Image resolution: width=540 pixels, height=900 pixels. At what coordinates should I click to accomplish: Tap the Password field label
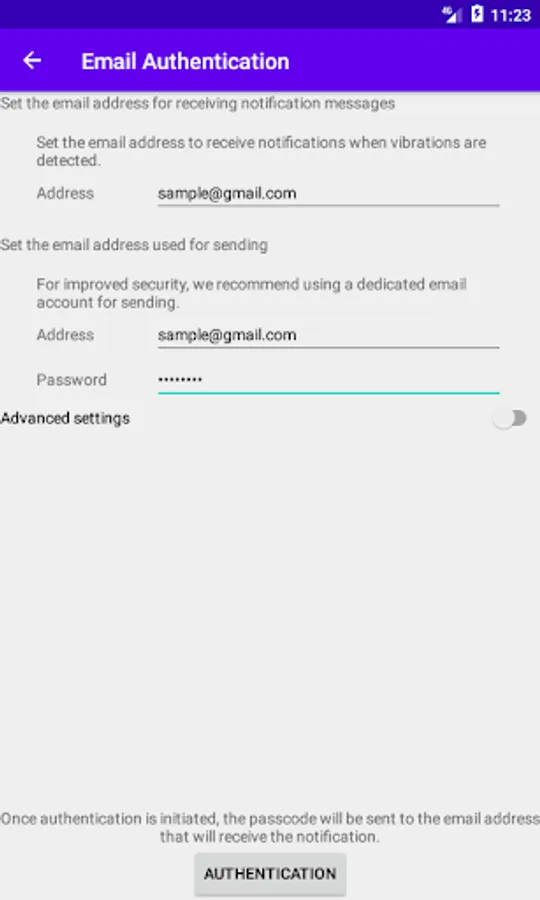pos(72,380)
